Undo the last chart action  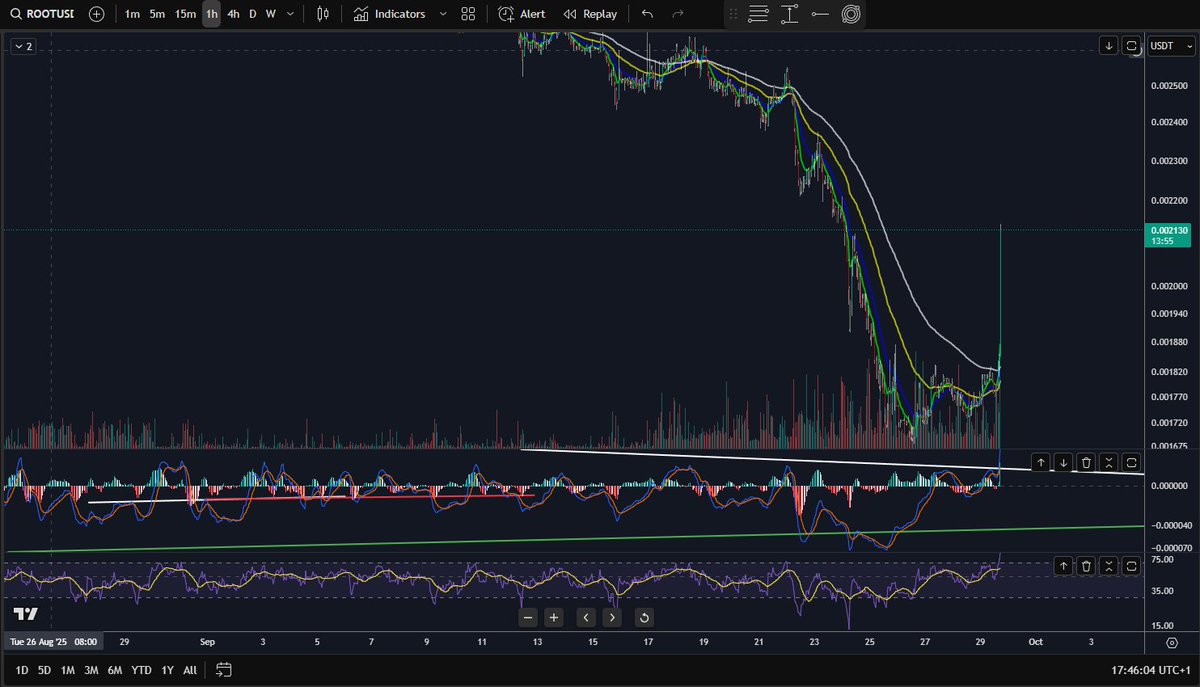point(647,14)
